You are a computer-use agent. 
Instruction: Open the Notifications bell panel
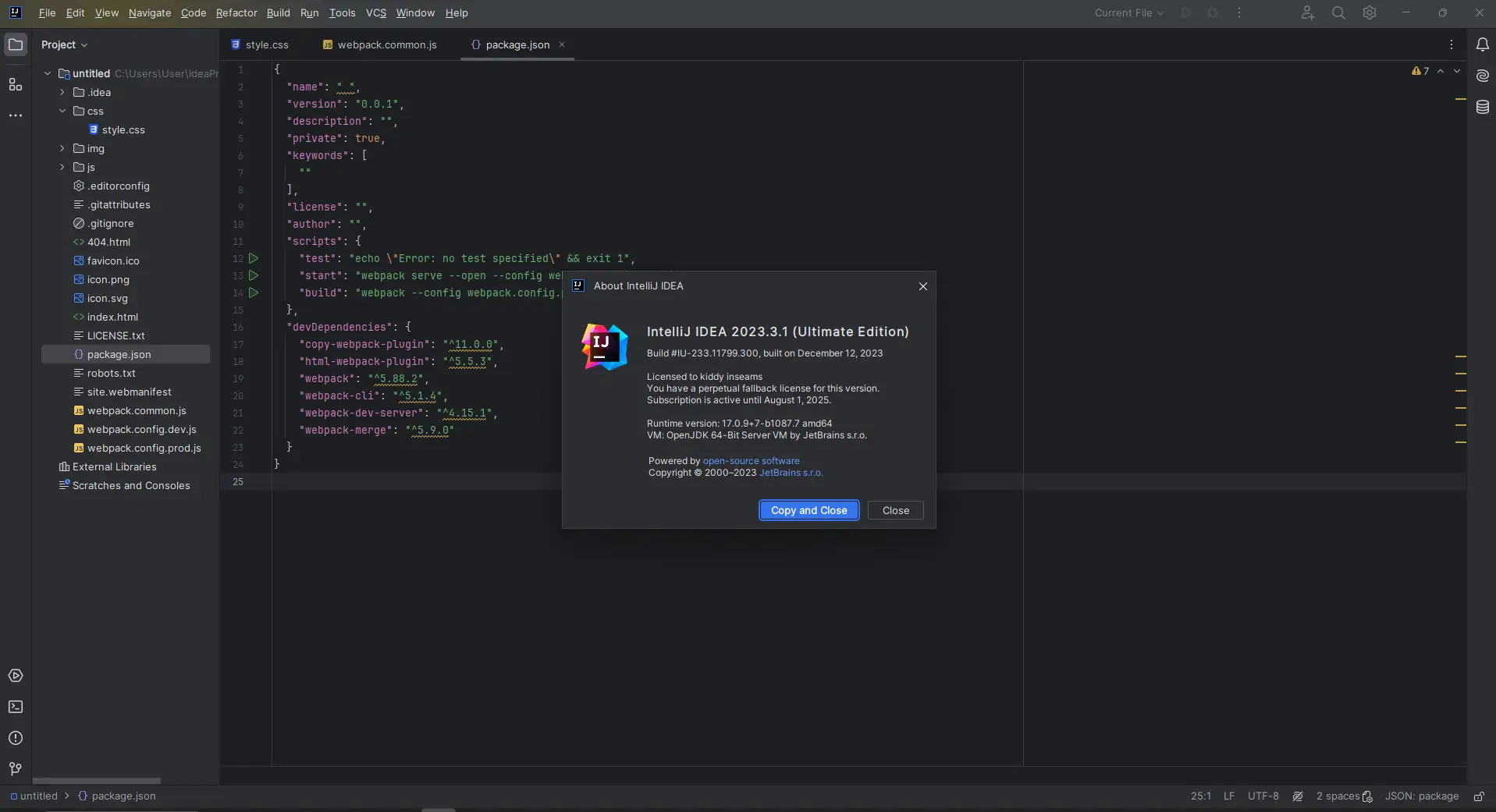tap(1482, 44)
